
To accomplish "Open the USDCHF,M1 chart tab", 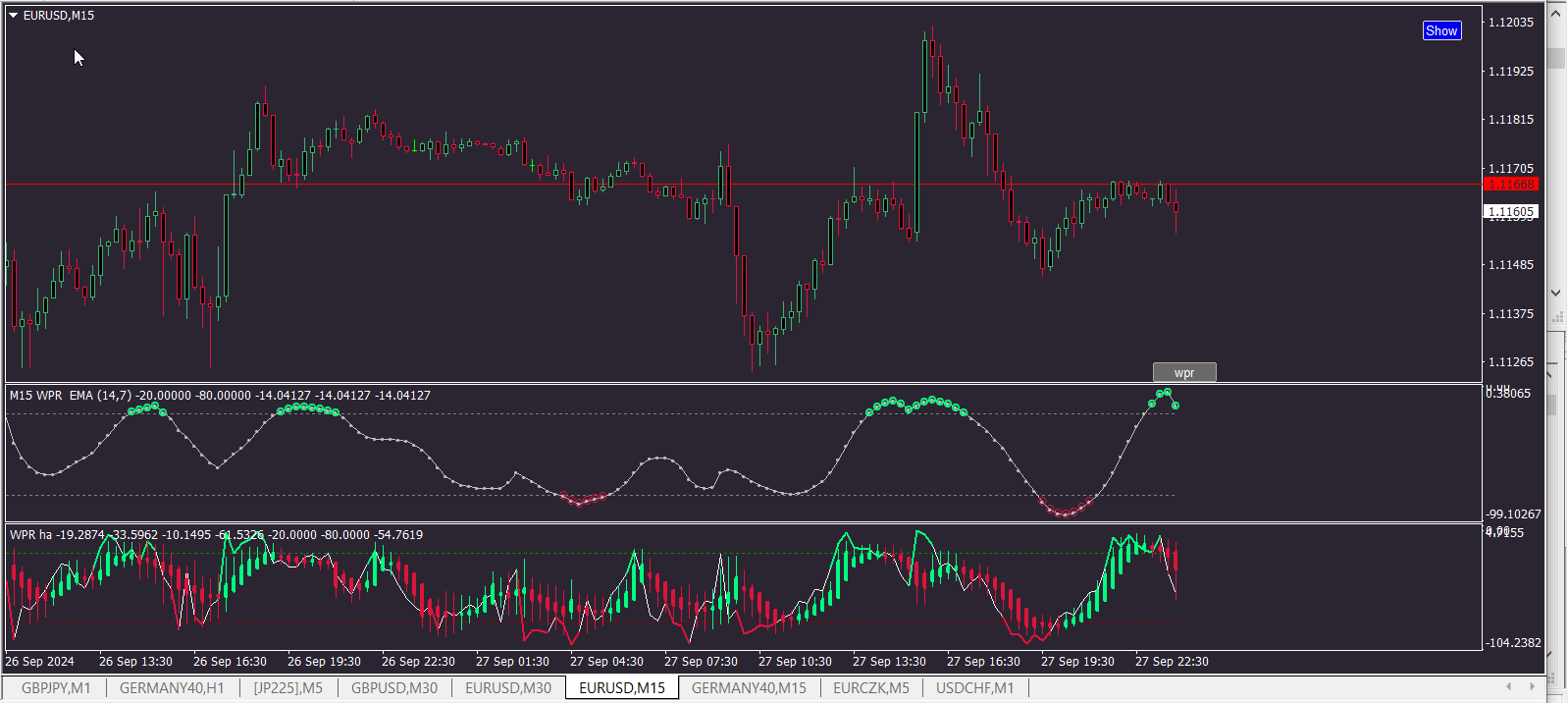I will [x=974, y=688].
